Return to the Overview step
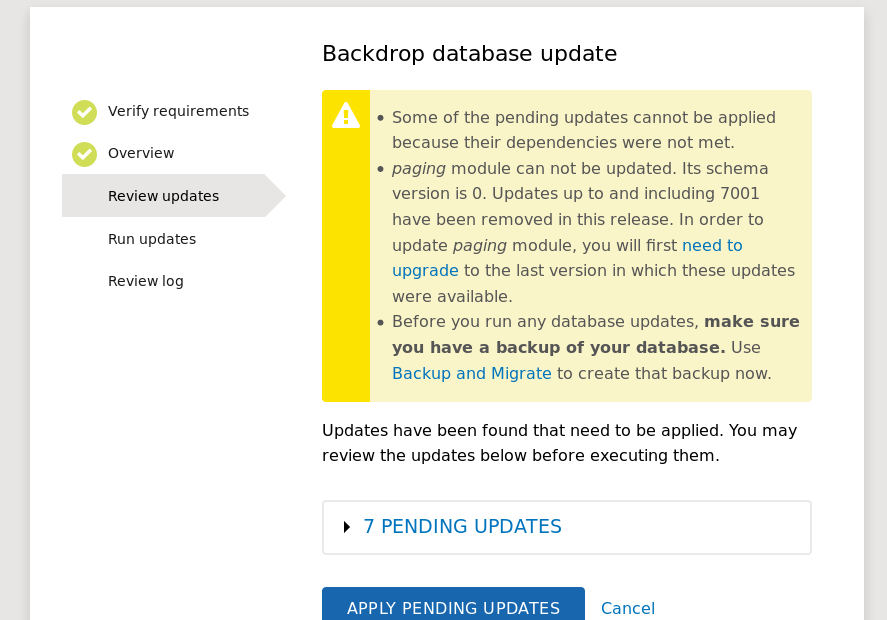Screen dimensions: 887x620 pos(141,153)
